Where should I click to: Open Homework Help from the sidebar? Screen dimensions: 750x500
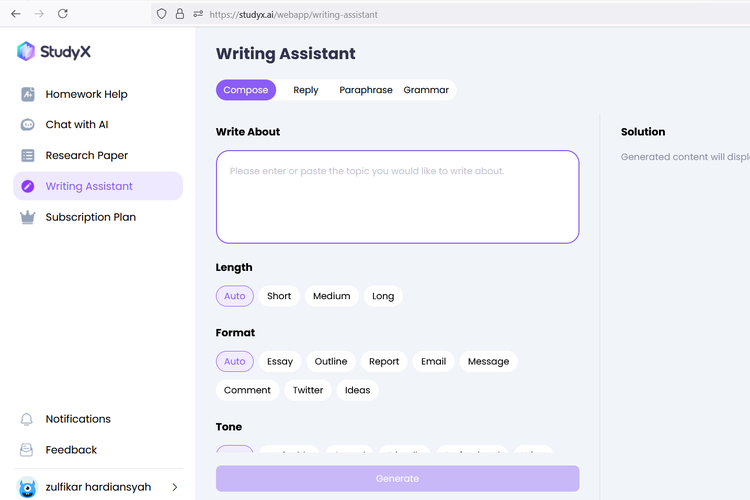pyautogui.click(x=98, y=94)
